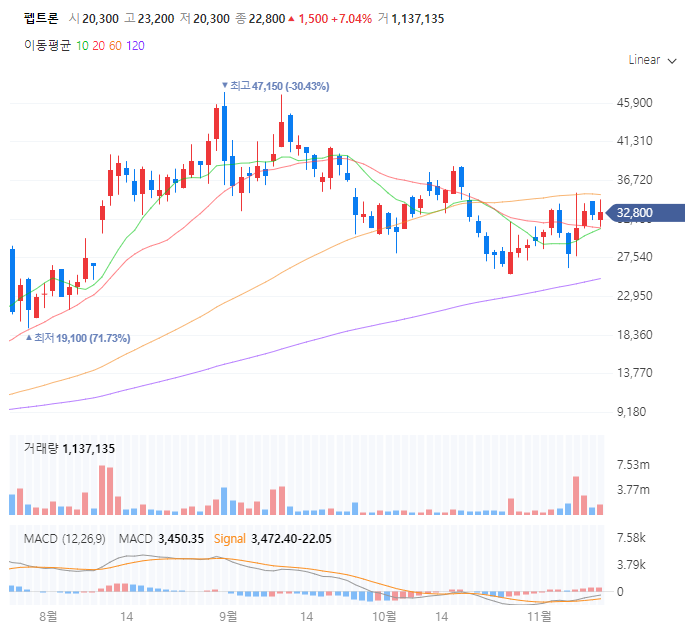Click the 3.77m volume axis label
The image size is (685, 628).
point(633,490)
